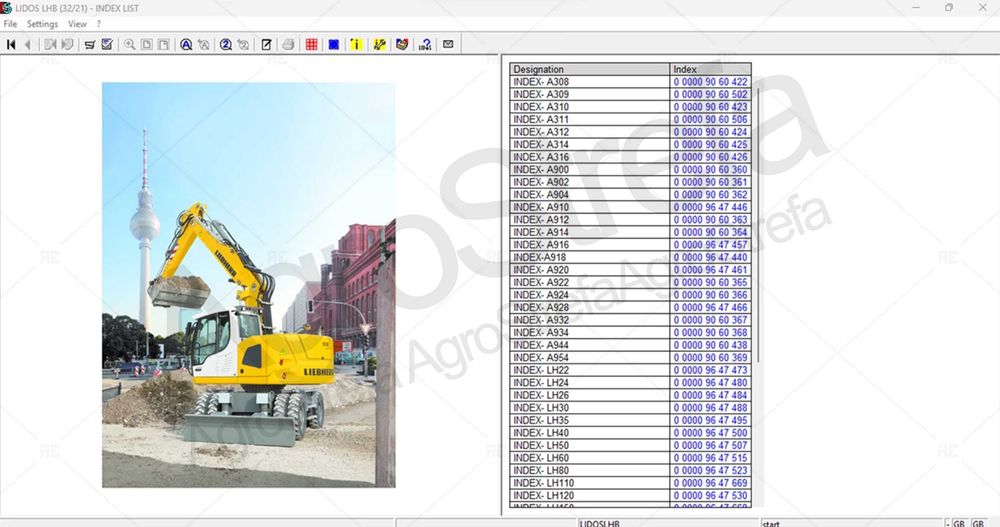This screenshot has width=1000, height=527.
Task: Click the envelope mail icon
Action: point(448,44)
